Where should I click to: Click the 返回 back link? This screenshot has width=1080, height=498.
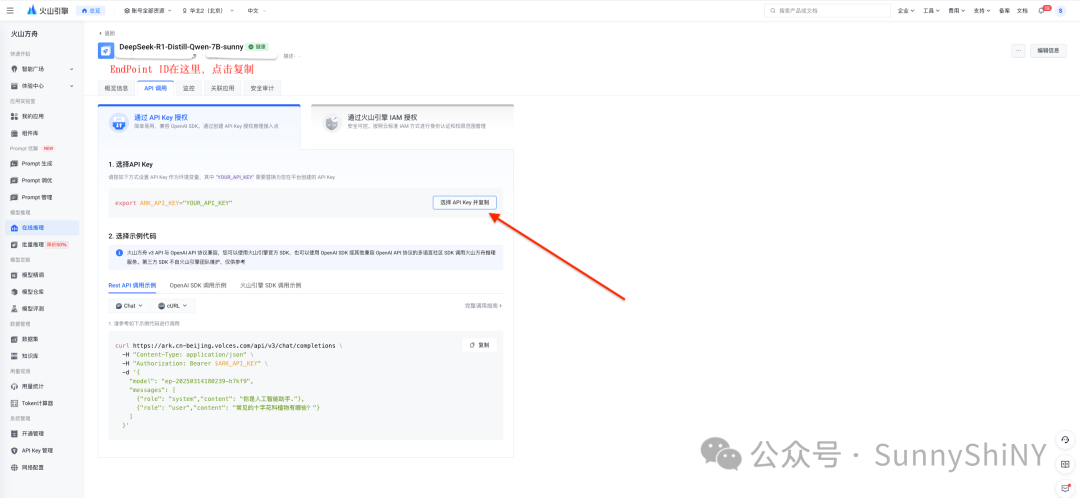pos(107,33)
